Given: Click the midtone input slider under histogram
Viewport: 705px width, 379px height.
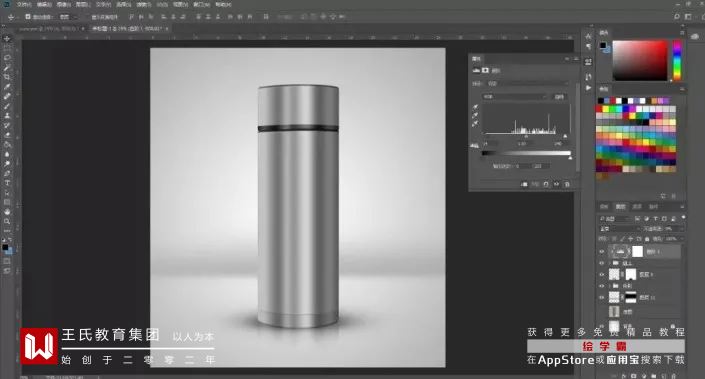Looking at the screenshot, I should click(527, 137).
